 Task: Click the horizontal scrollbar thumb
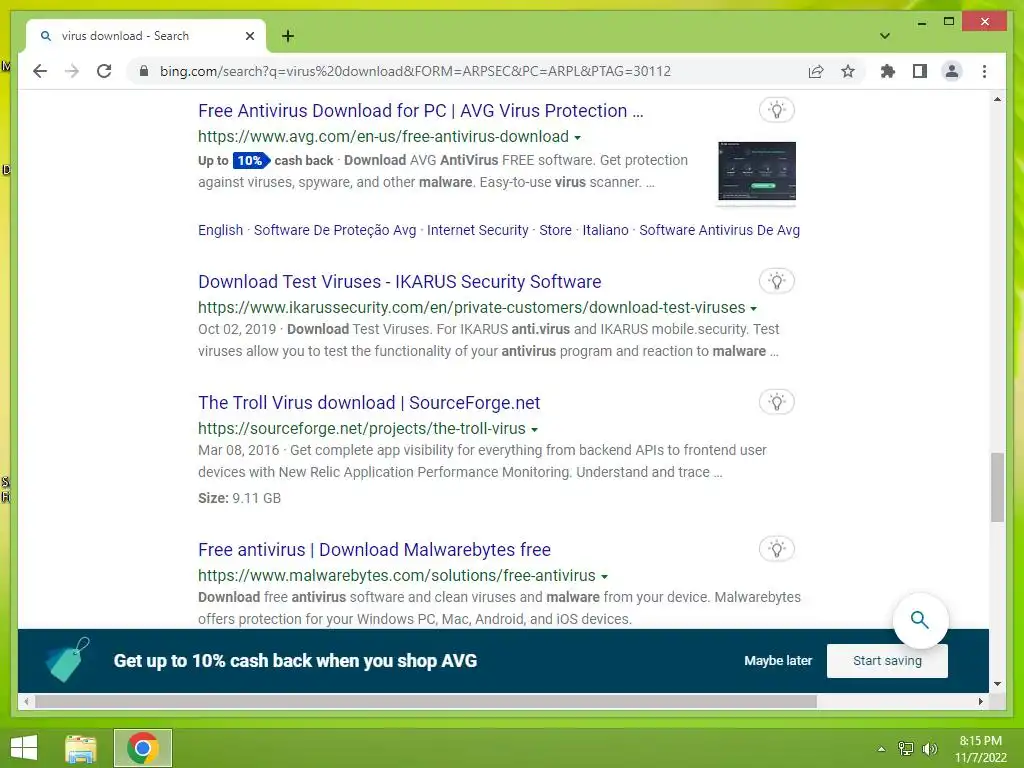[426, 701]
